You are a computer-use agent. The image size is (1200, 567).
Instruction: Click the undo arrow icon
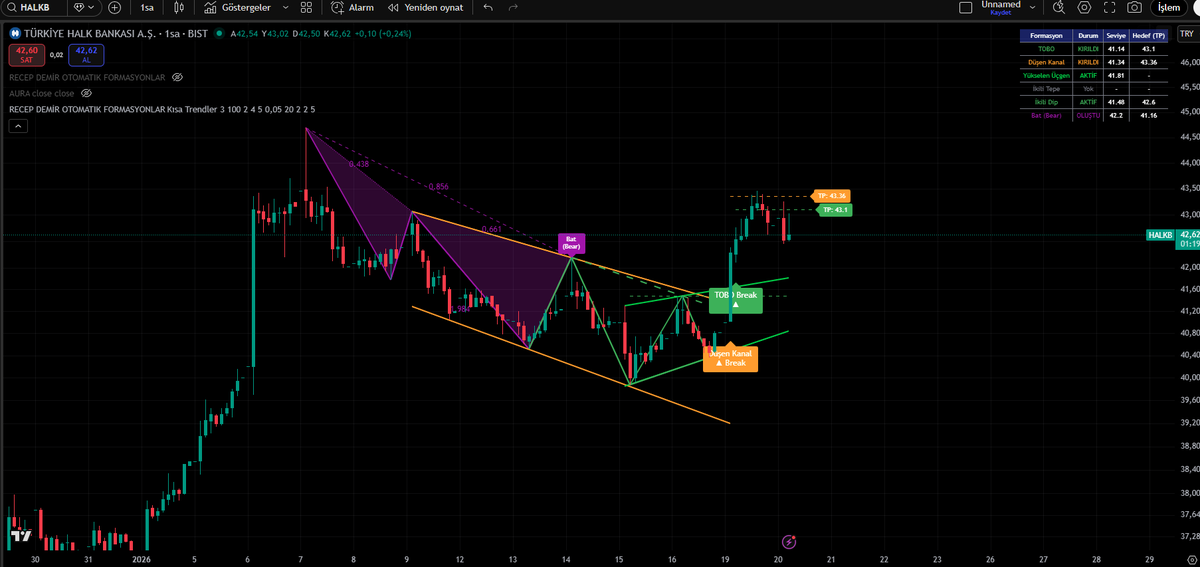(x=487, y=7)
